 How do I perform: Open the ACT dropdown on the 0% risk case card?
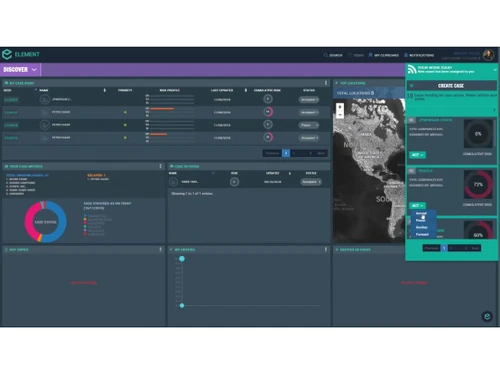417,155
